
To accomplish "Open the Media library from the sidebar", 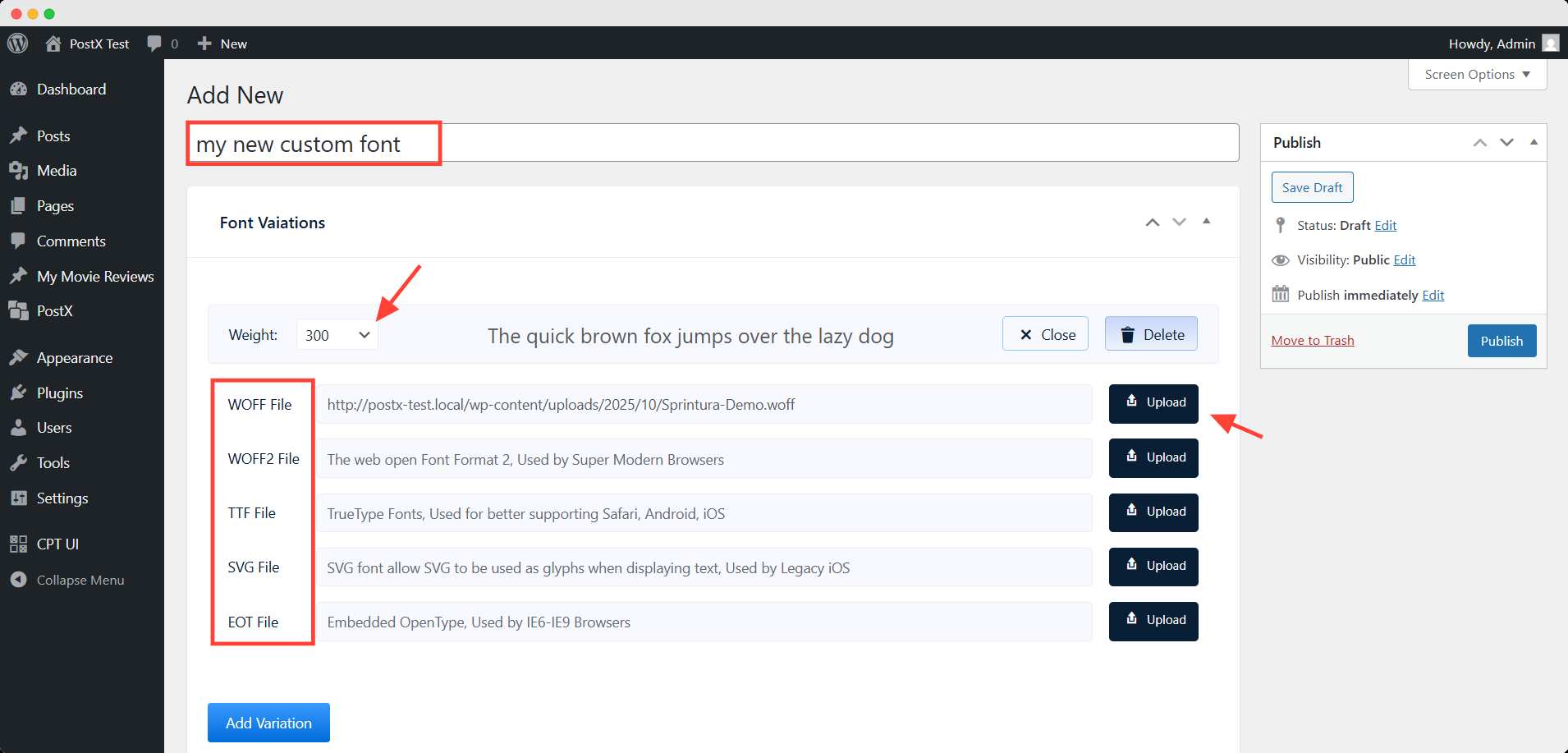I will pyautogui.click(x=20, y=171).
